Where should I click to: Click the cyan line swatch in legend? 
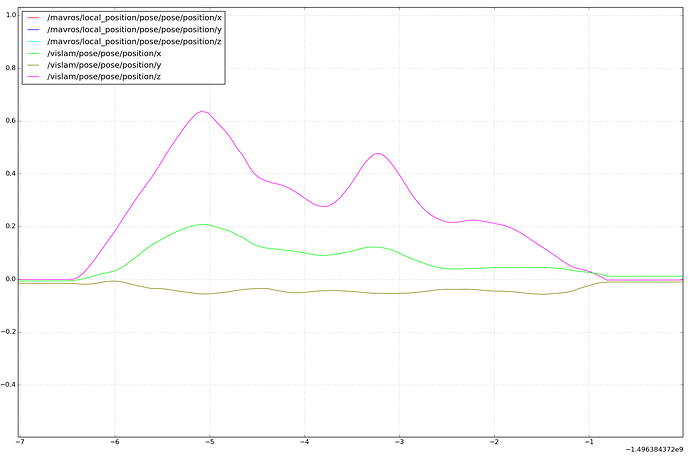tap(33, 41)
